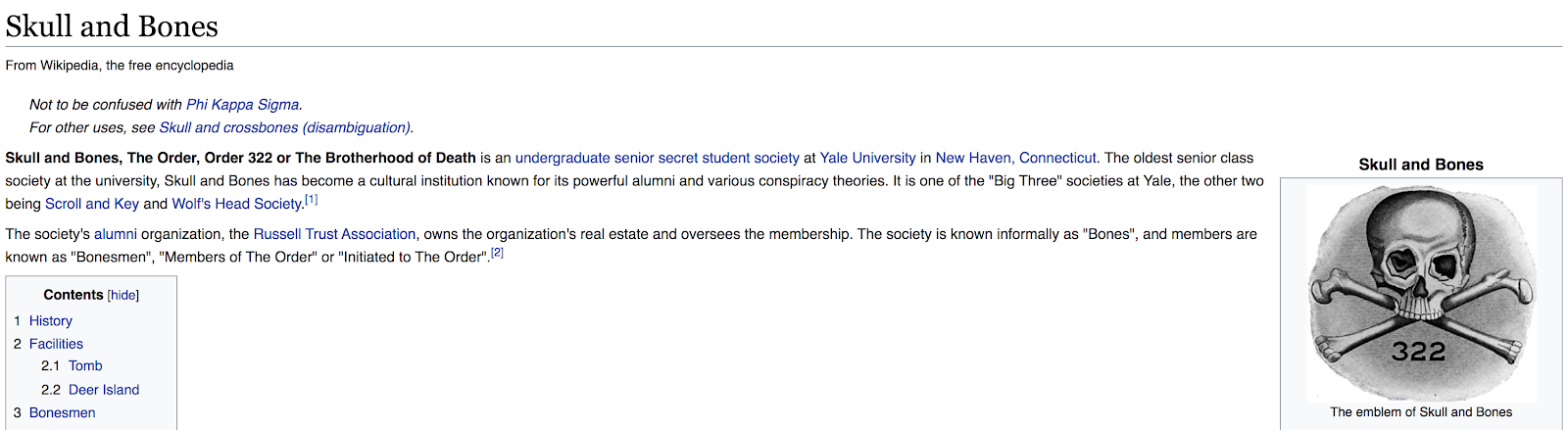Open Wolf's Head Society link
The height and width of the screenshot is (430, 1568).
click(236, 204)
